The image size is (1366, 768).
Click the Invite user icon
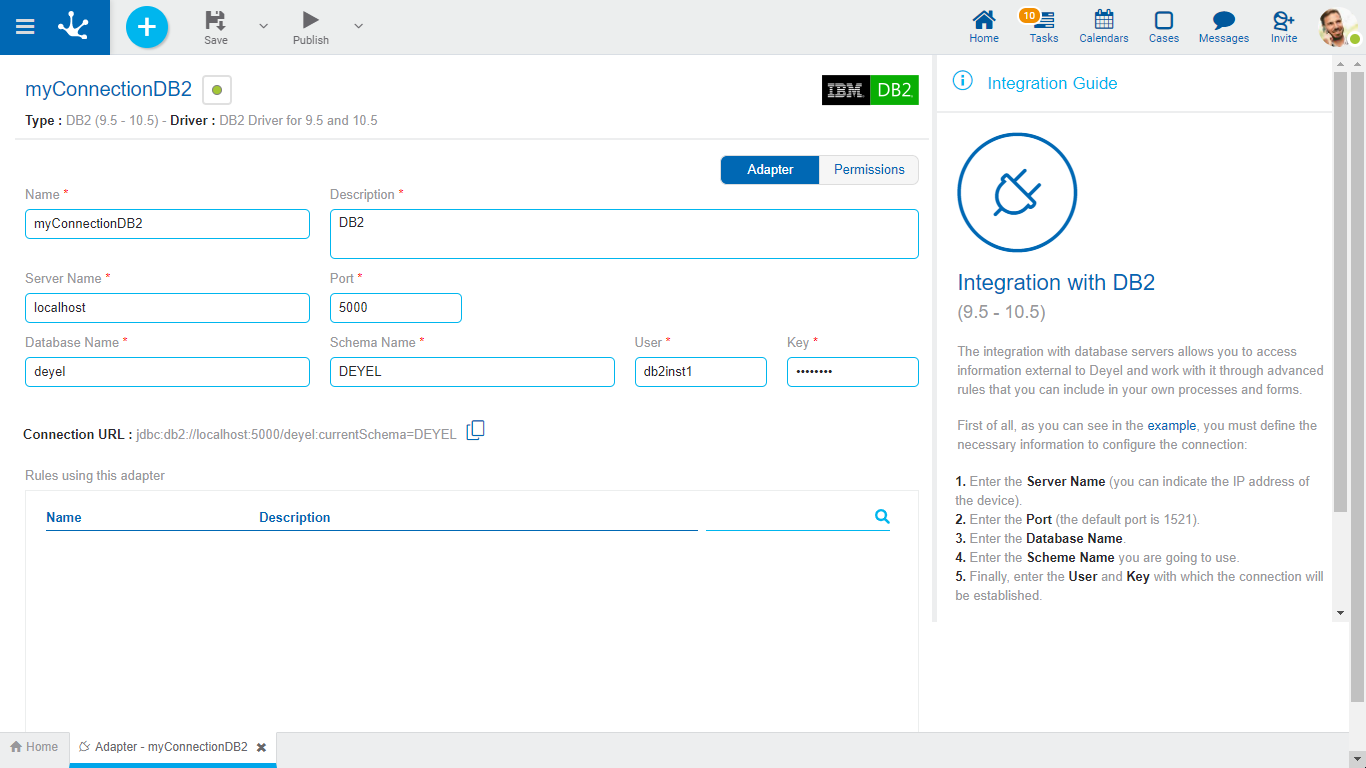[x=1283, y=27]
